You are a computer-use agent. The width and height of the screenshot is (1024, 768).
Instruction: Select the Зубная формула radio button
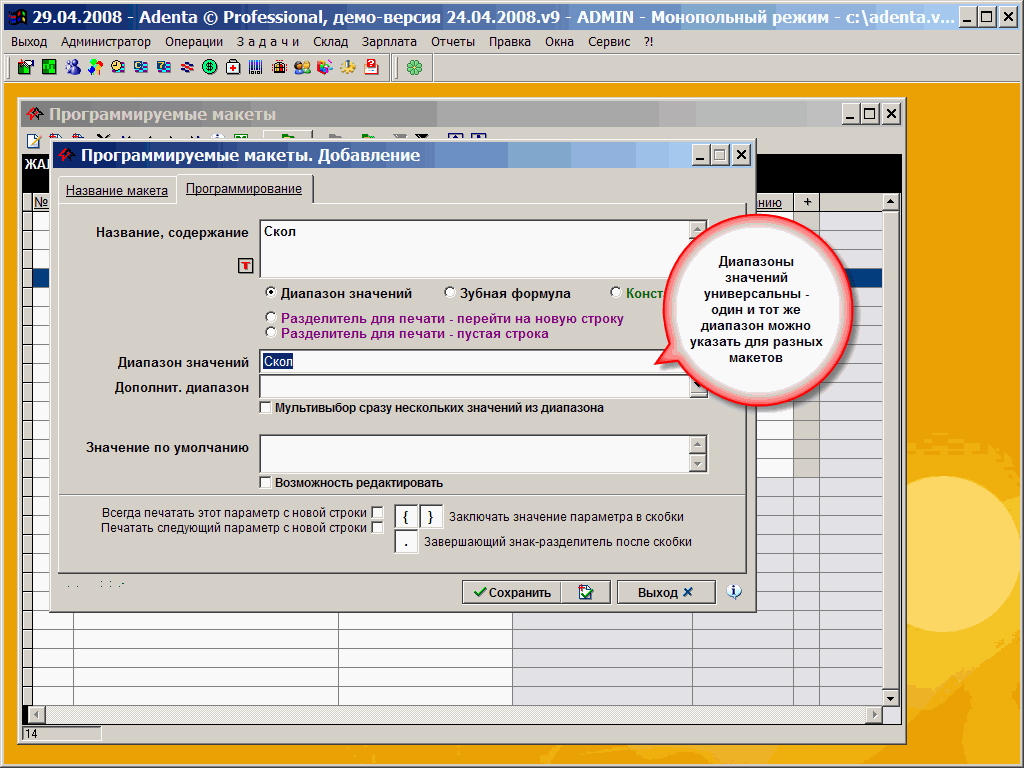coord(450,293)
